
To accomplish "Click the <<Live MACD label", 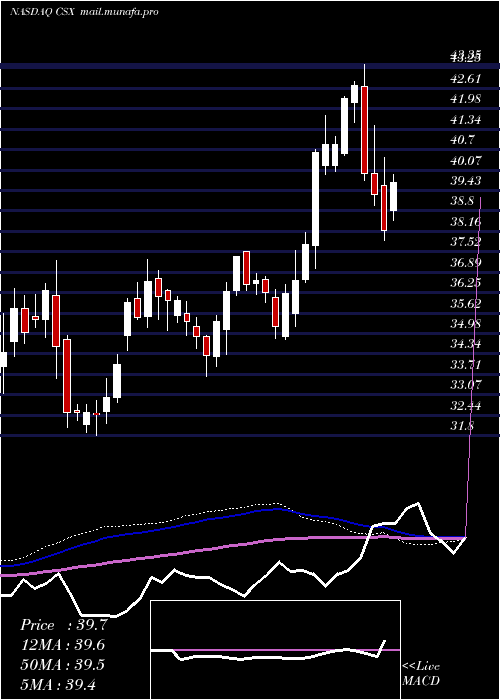I will (x=421, y=673).
